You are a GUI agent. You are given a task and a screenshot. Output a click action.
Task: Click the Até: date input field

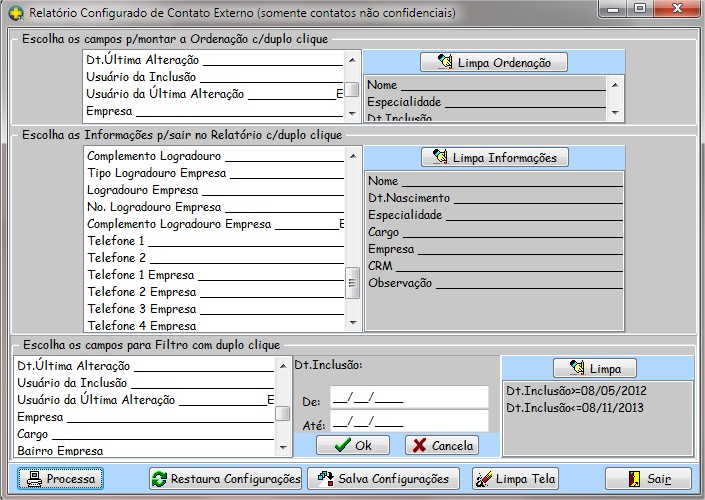[x=408, y=422]
